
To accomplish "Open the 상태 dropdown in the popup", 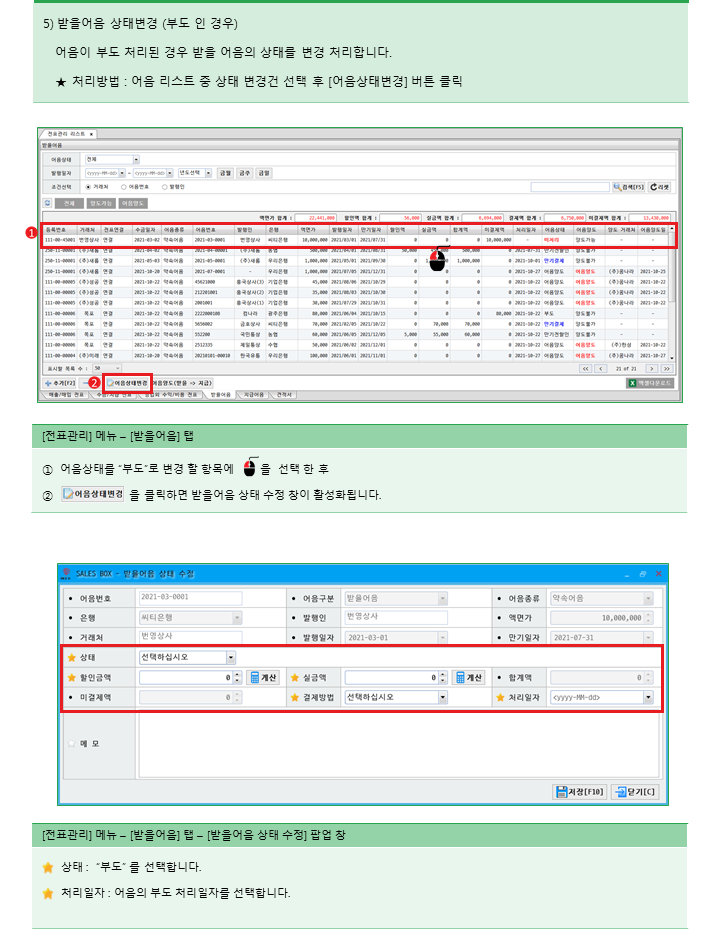I will (231, 657).
